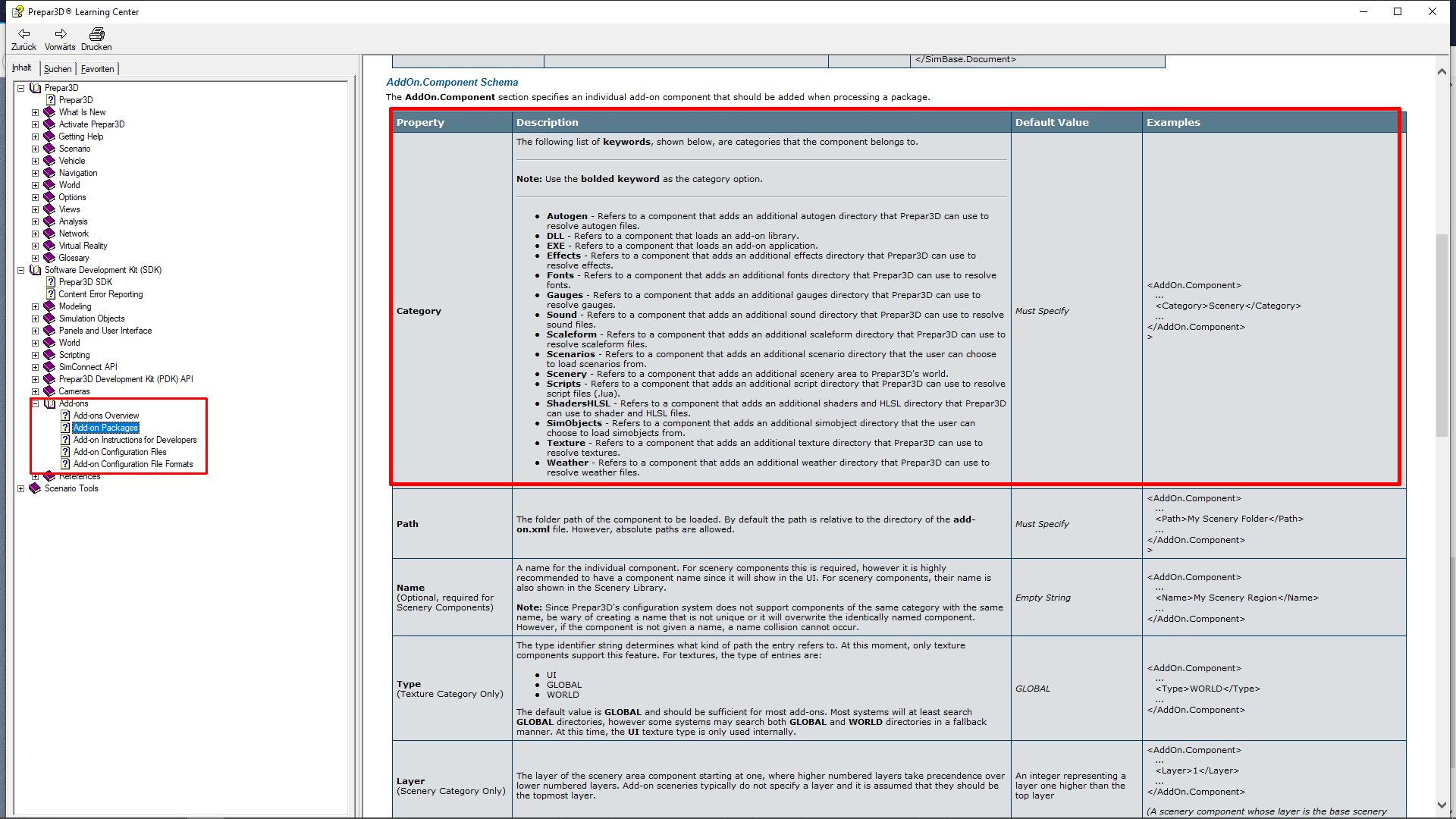This screenshot has width=1456, height=819.
Task: Click the Scaleform keyword in list
Action: [x=572, y=334]
